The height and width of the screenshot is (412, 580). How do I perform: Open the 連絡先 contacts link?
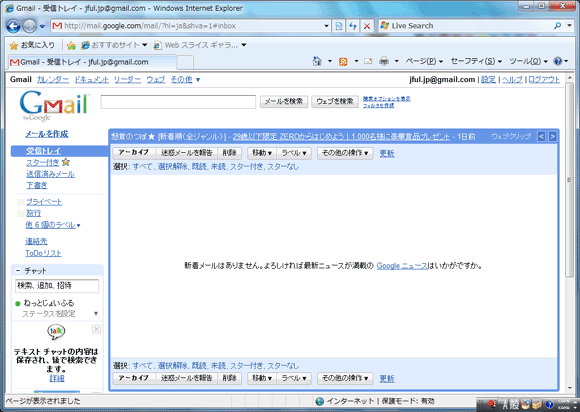(36, 242)
